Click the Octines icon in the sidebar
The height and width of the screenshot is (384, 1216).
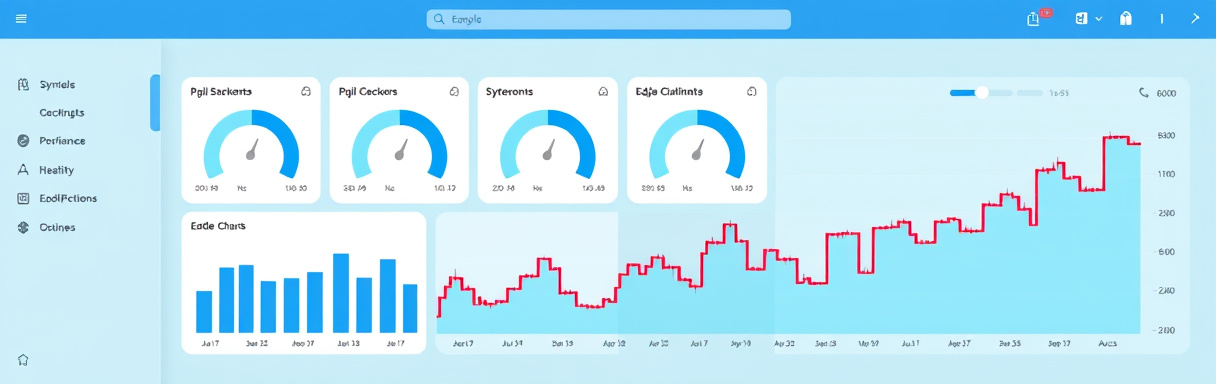pyautogui.click(x=23, y=227)
